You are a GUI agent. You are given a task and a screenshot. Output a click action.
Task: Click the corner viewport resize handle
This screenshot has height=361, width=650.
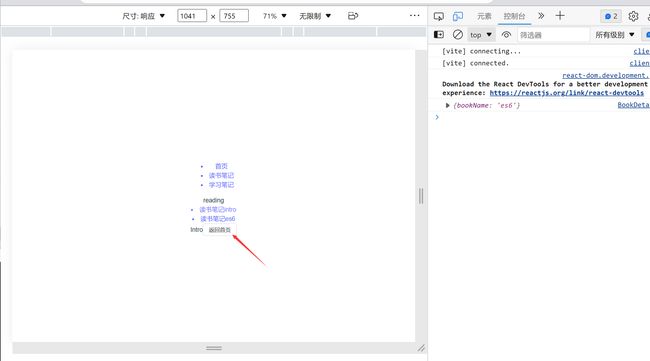click(x=421, y=348)
